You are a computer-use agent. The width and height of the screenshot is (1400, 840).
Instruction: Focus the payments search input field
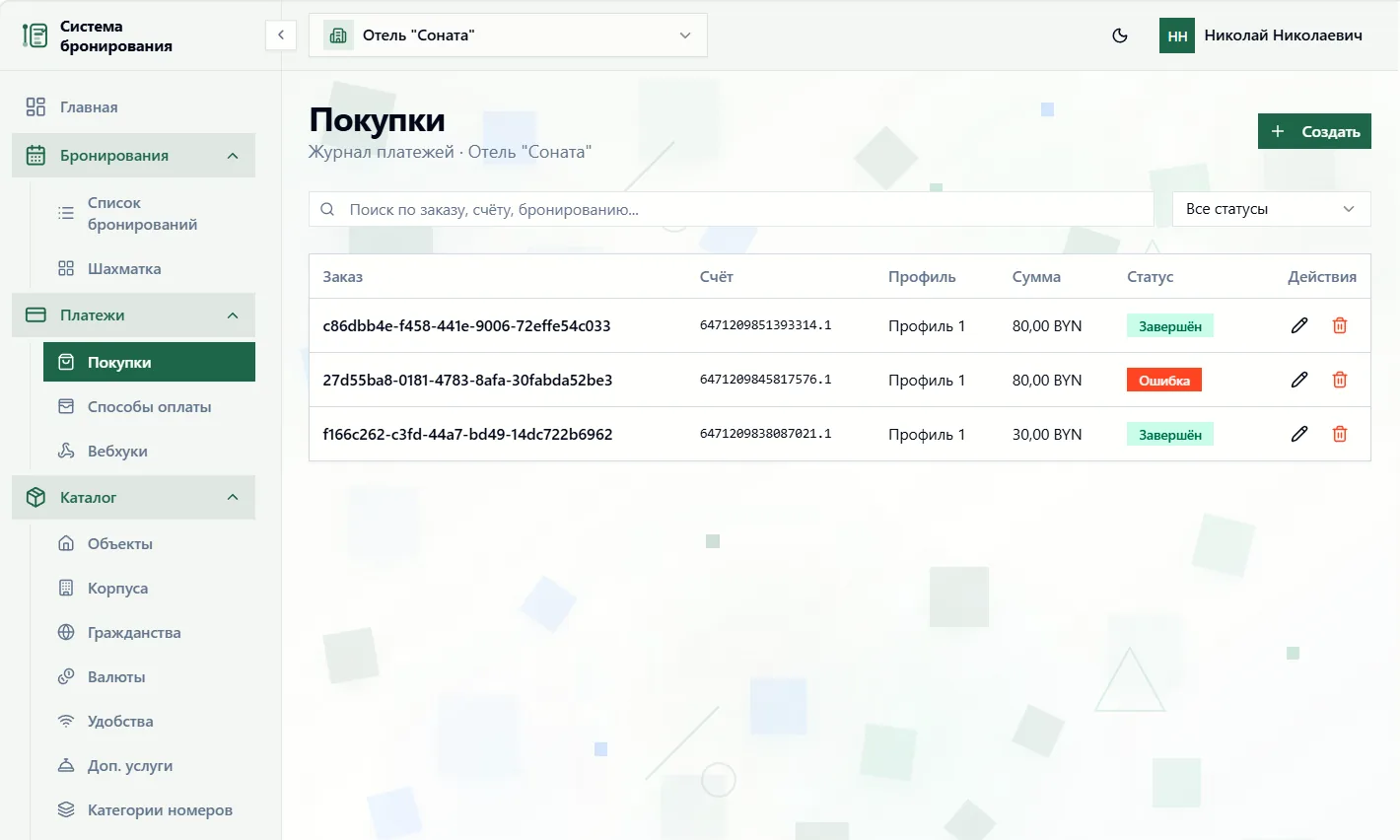tap(732, 209)
